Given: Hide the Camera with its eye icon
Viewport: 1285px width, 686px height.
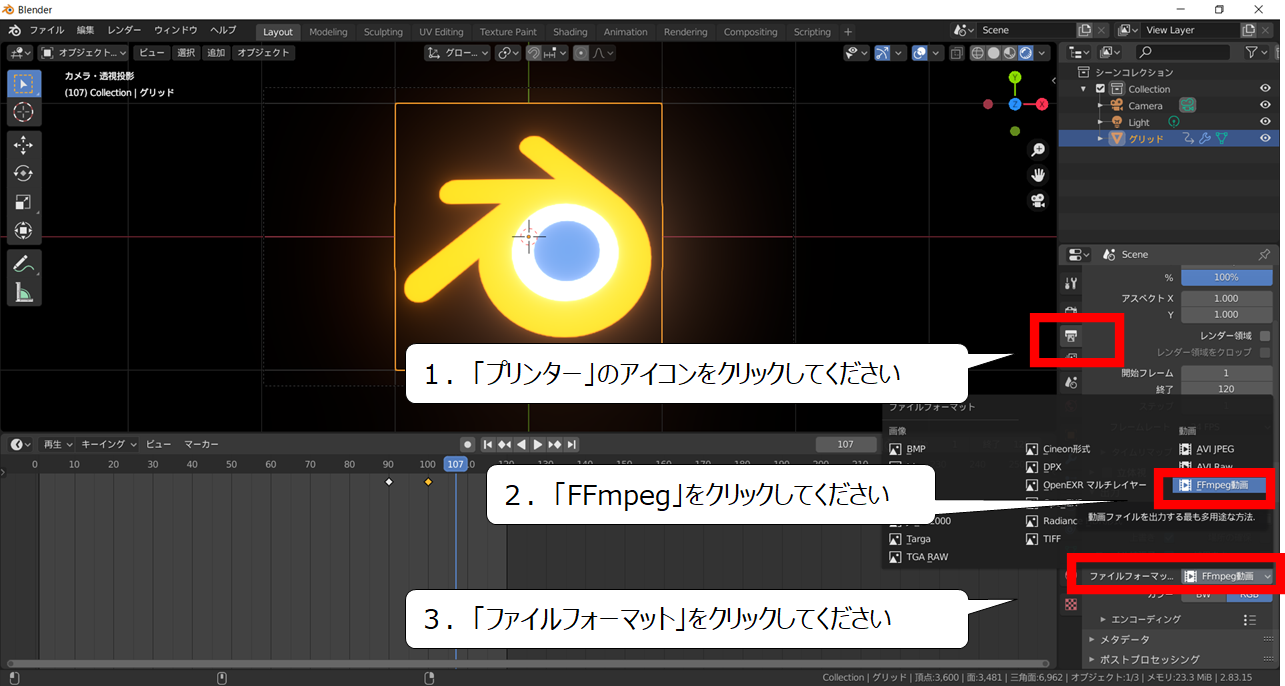Looking at the screenshot, I should (1265, 105).
